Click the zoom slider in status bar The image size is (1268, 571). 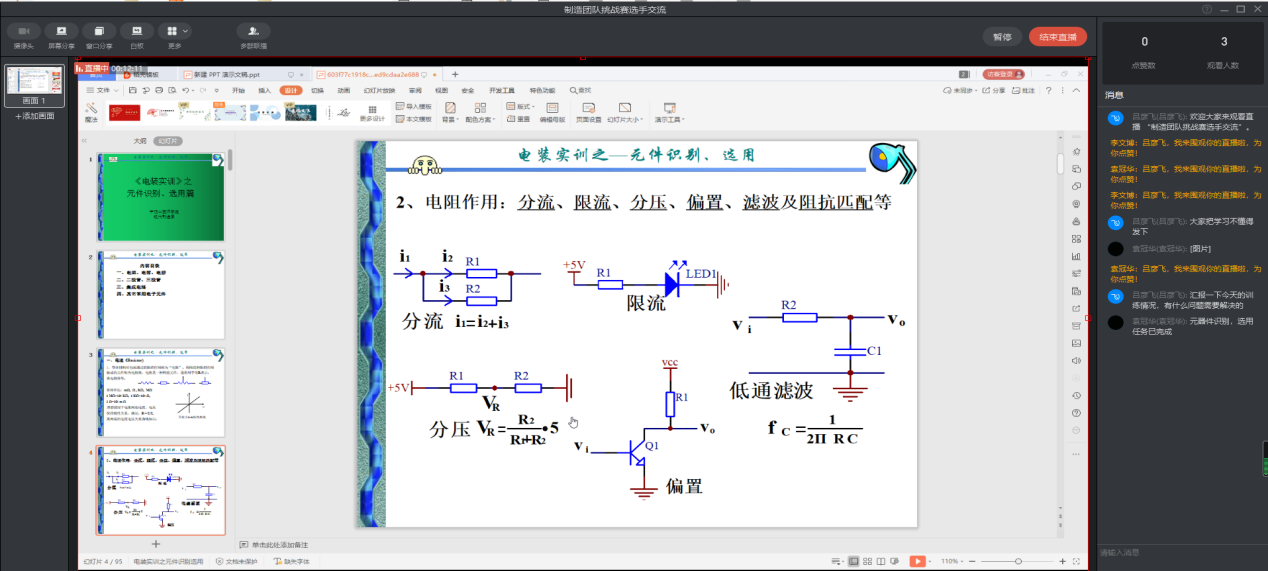point(1017,561)
